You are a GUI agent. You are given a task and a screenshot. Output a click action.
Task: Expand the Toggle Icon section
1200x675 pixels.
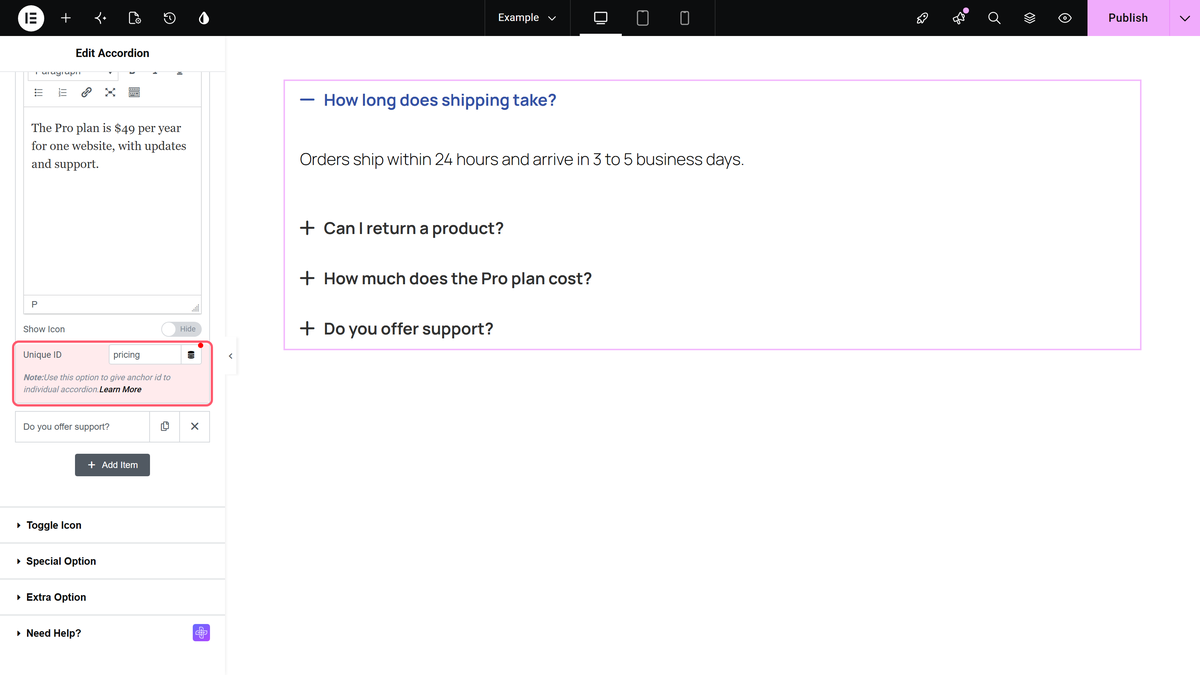pyautogui.click(x=112, y=525)
